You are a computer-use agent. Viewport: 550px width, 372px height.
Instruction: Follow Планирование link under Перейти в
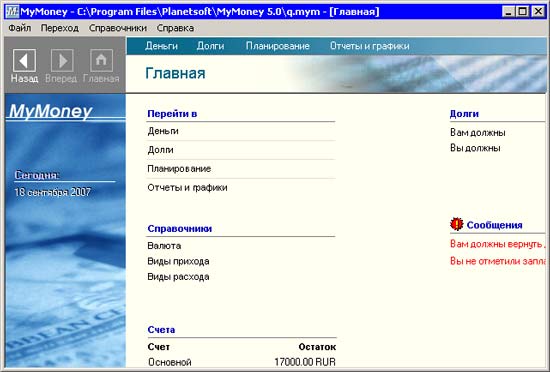pyautogui.click(x=179, y=169)
